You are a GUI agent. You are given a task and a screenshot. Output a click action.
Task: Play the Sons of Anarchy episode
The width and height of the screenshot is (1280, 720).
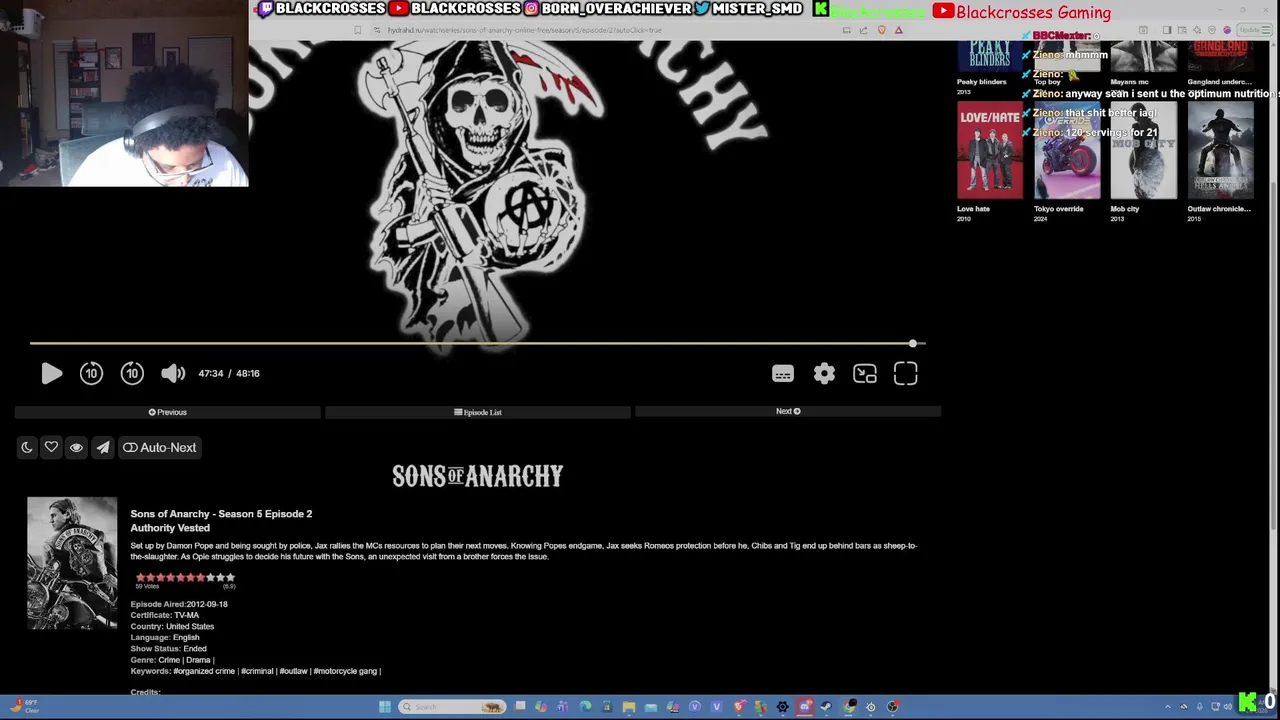(x=52, y=373)
